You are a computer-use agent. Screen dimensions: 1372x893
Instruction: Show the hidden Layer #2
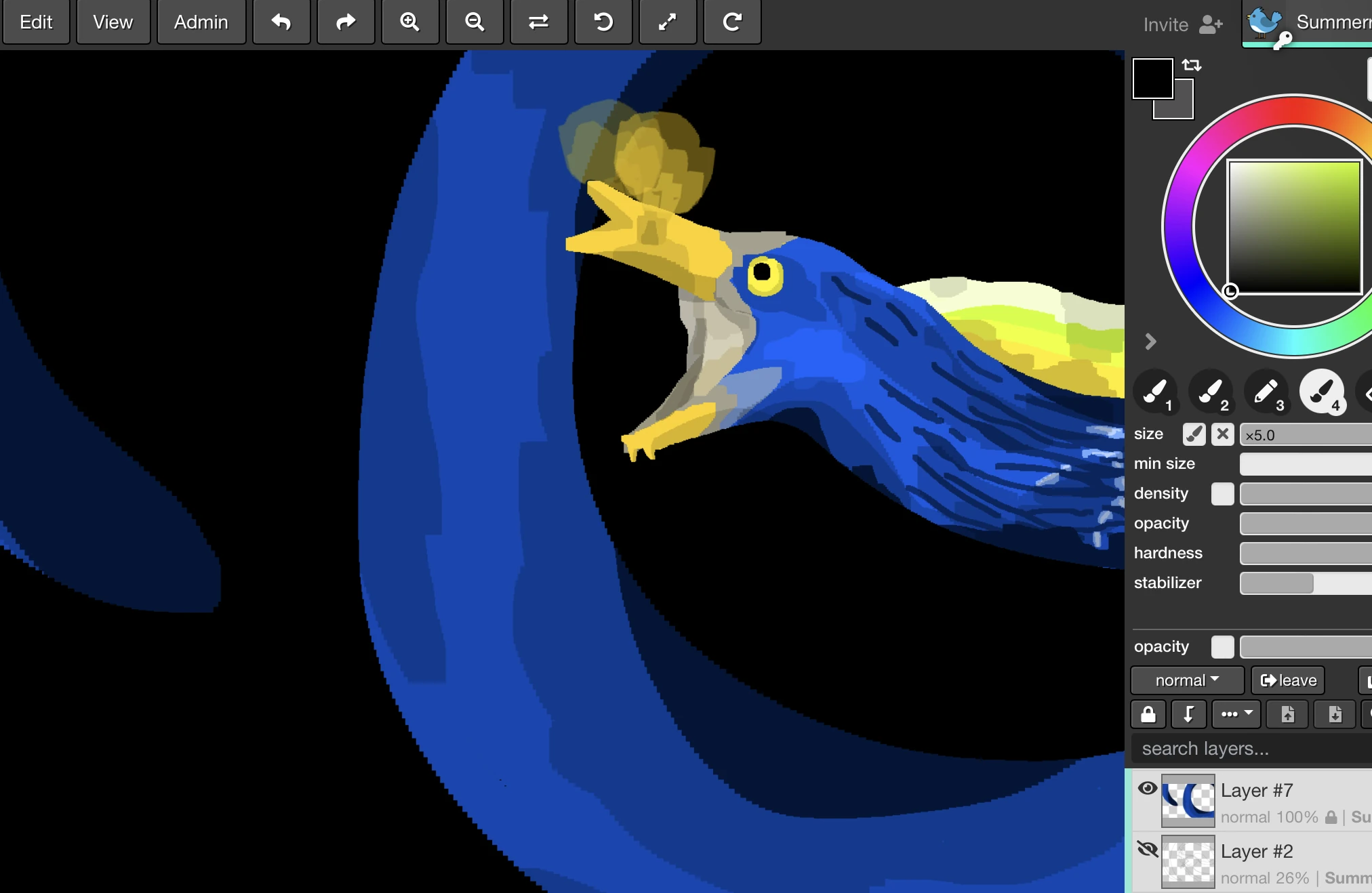[x=1148, y=849]
